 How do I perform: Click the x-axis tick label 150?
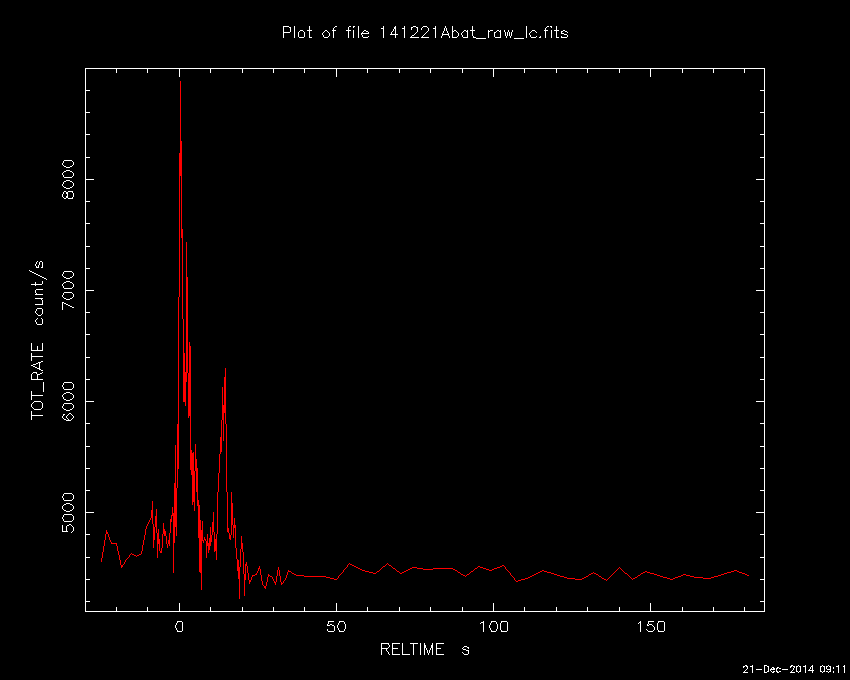point(650,627)
